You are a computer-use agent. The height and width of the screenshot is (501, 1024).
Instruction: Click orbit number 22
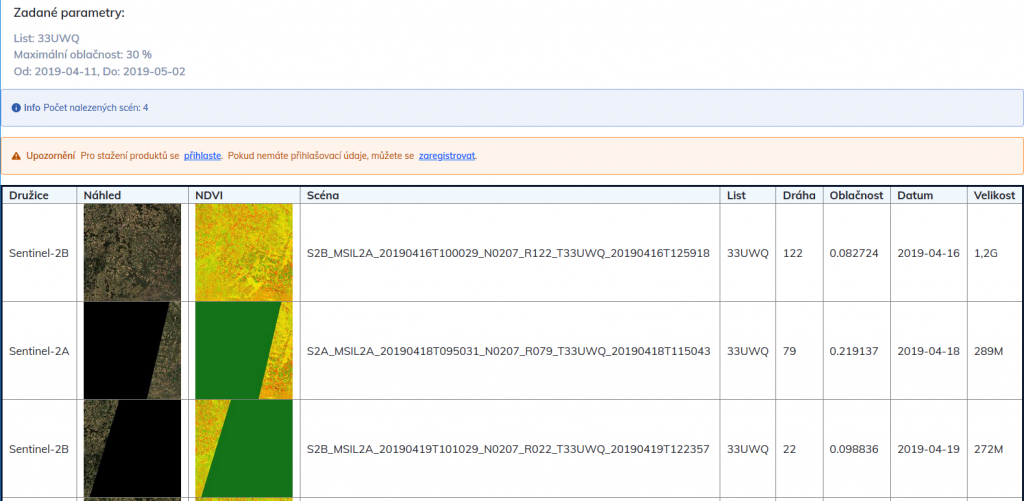788,449
